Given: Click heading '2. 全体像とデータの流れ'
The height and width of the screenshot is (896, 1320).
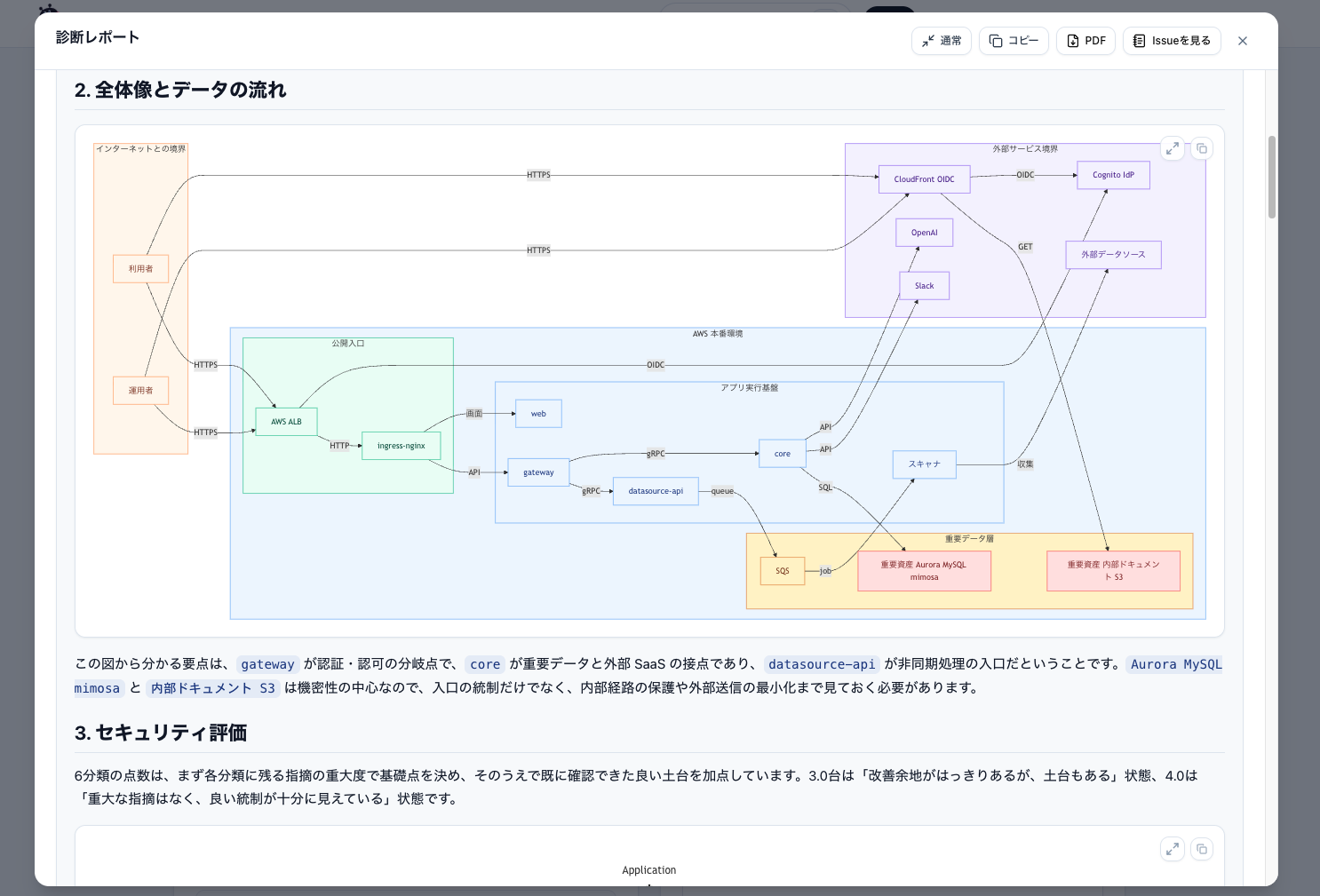Looking at the screenshot, I should (x=180, y=90).
